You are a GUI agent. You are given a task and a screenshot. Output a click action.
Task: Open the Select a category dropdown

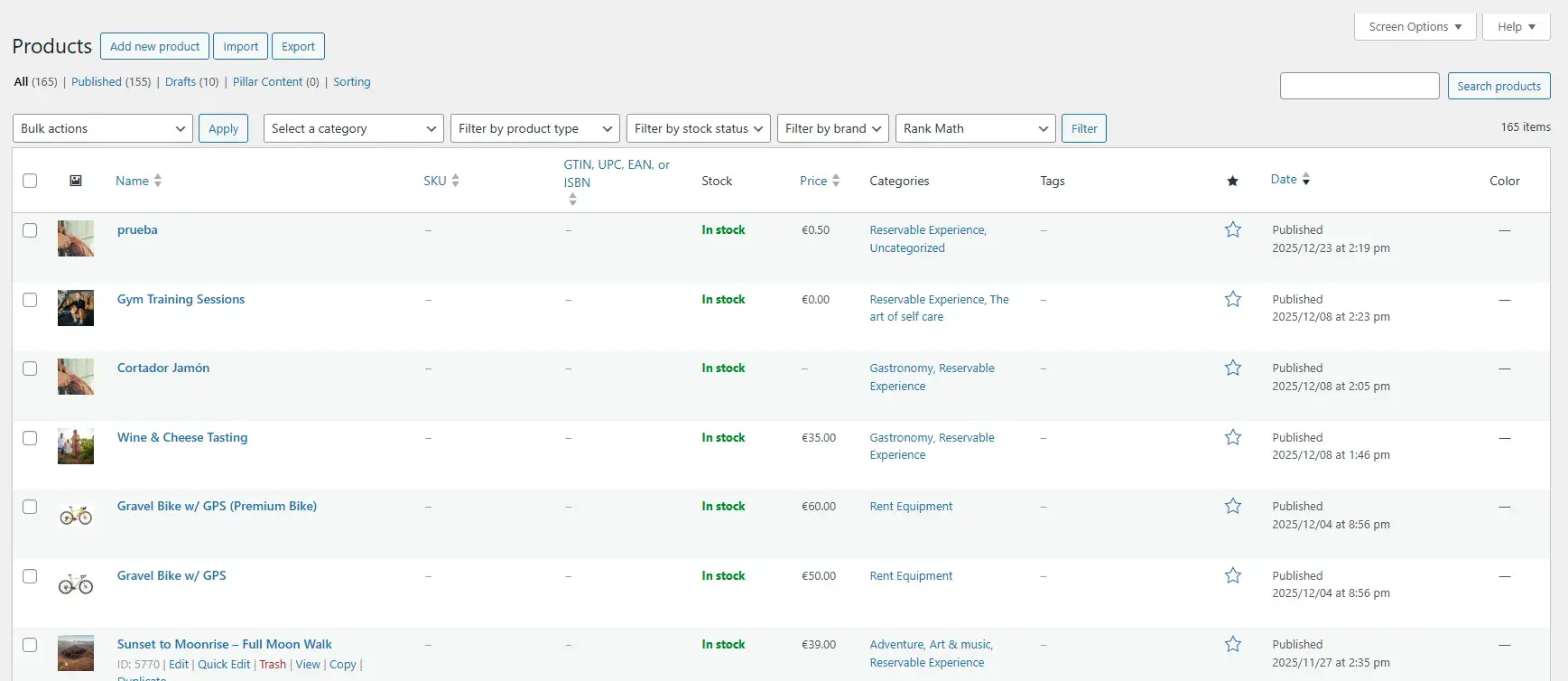click(354, 128)
